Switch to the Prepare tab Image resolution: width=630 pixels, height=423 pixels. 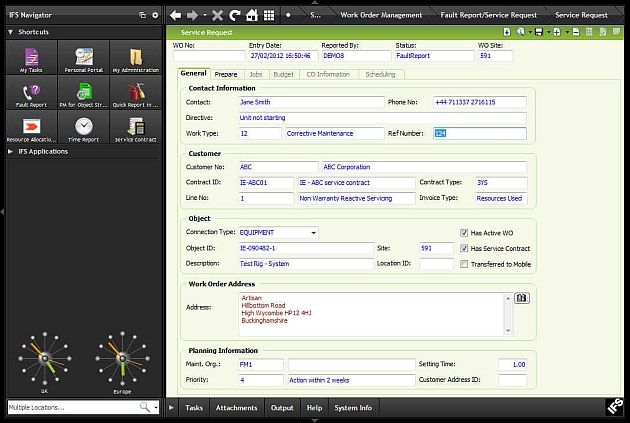226,74
